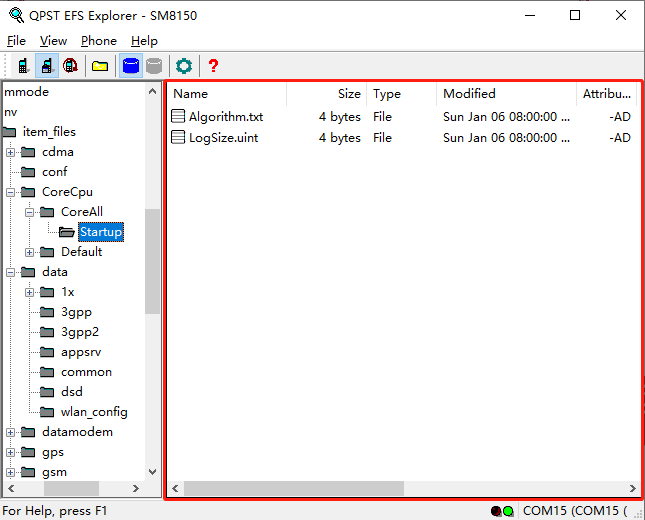The height and width of the screenshot is (520, 645).
Task: Click the tree horizontal scrollbar right arrow
Action: [136, 488]
